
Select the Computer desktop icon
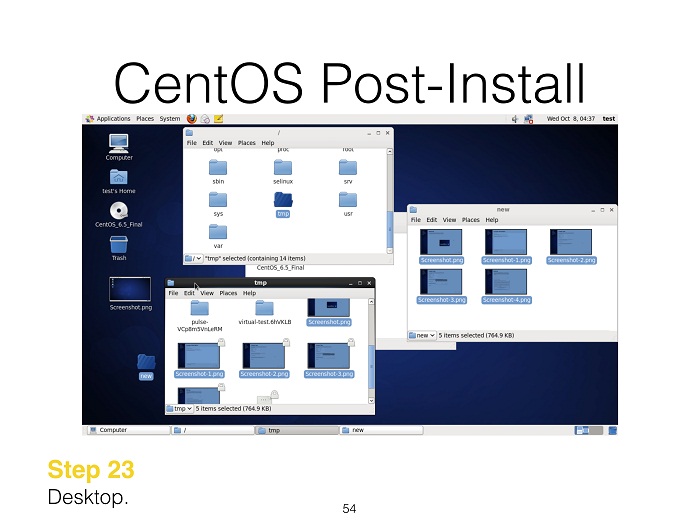[119, 147]
